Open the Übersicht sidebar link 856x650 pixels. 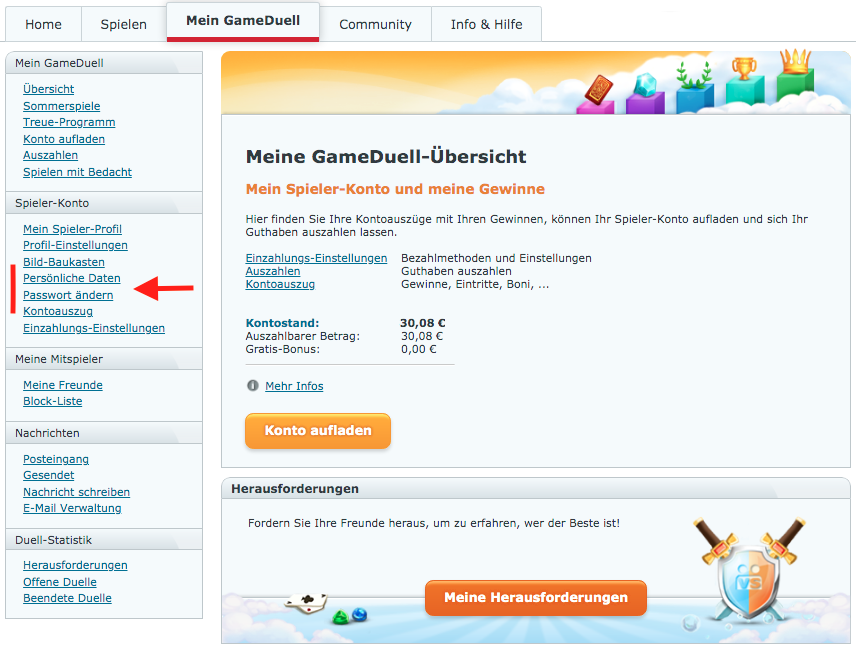(49, 89)
